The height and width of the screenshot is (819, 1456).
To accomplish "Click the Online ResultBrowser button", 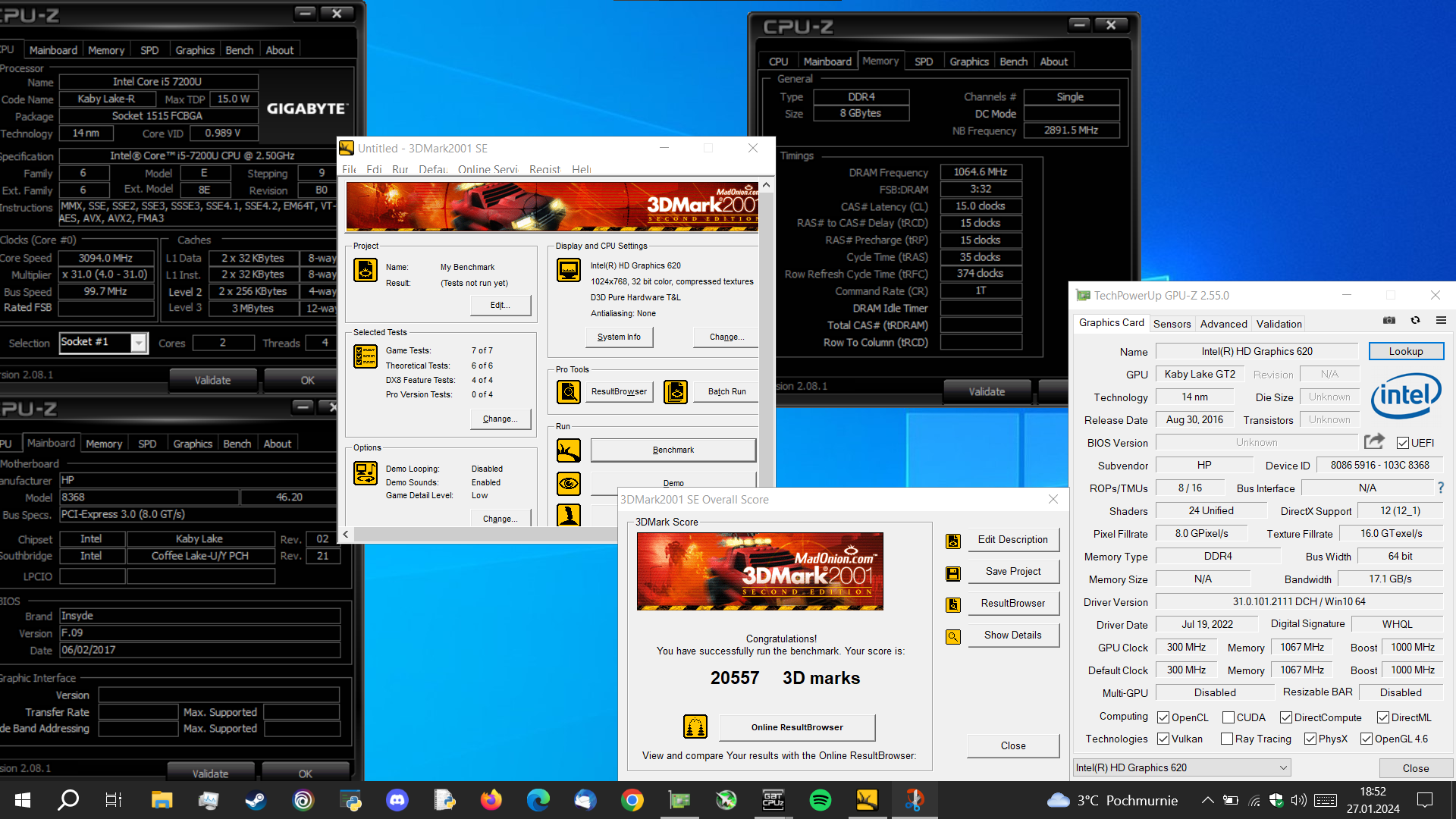I will [x=797, y=727].
